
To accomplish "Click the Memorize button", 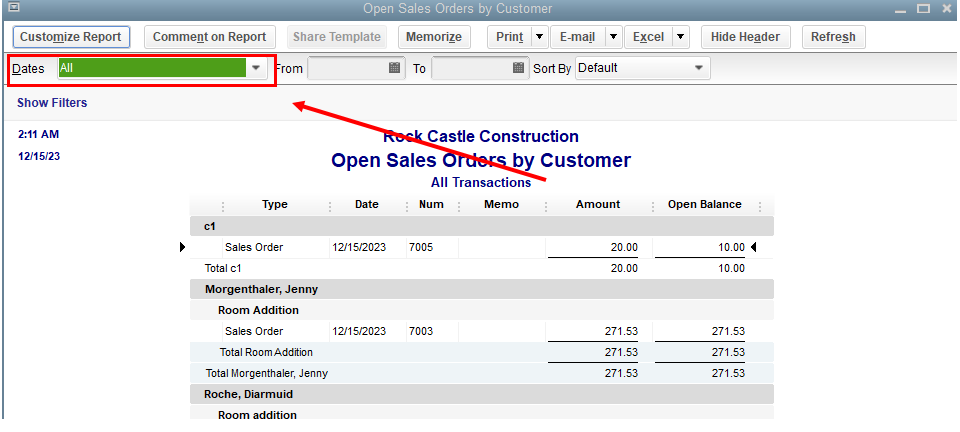I will pyautogui.click(x=434, y=37).
